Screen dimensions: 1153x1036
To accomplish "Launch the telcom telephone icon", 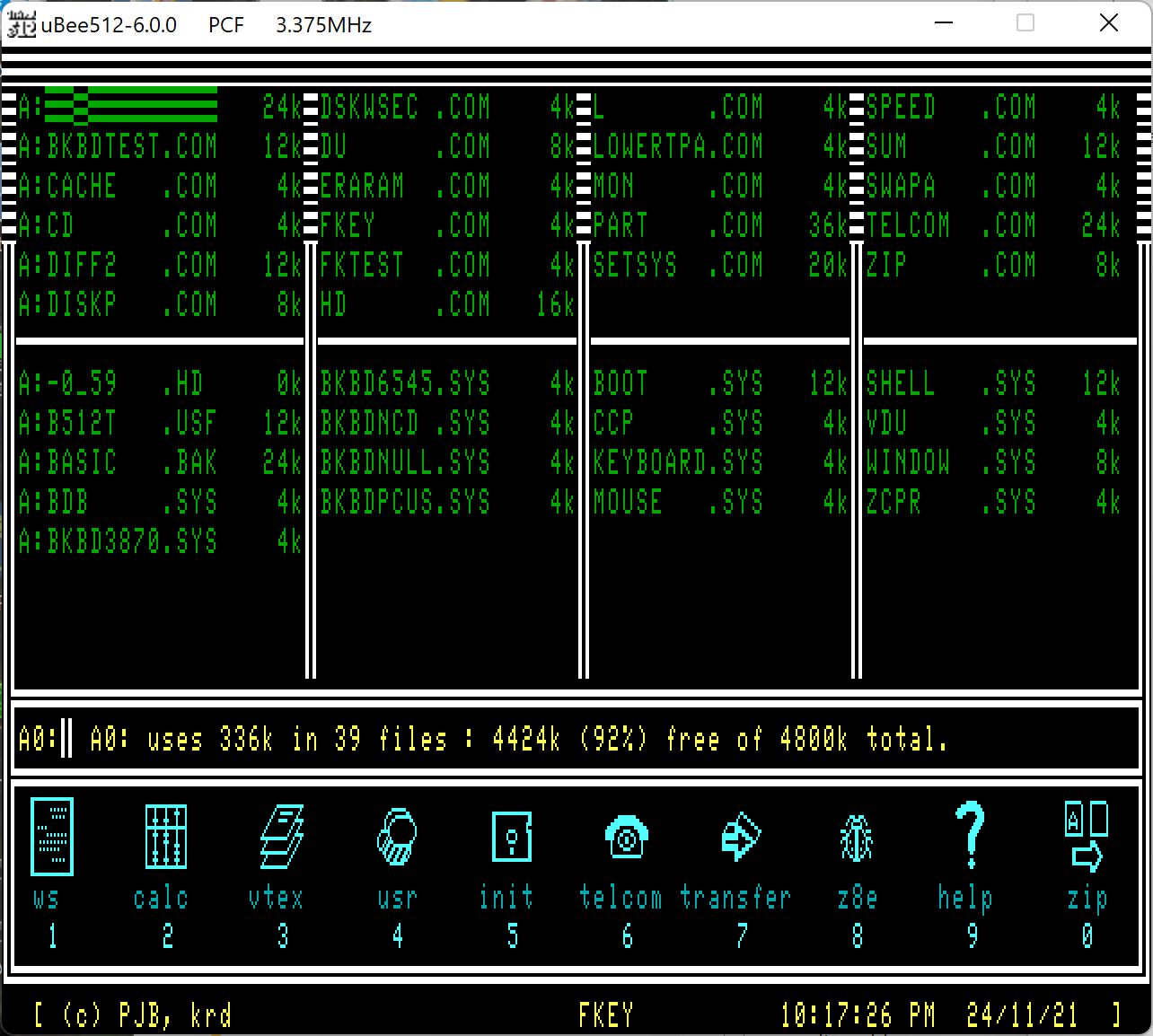I will point(626,836).
